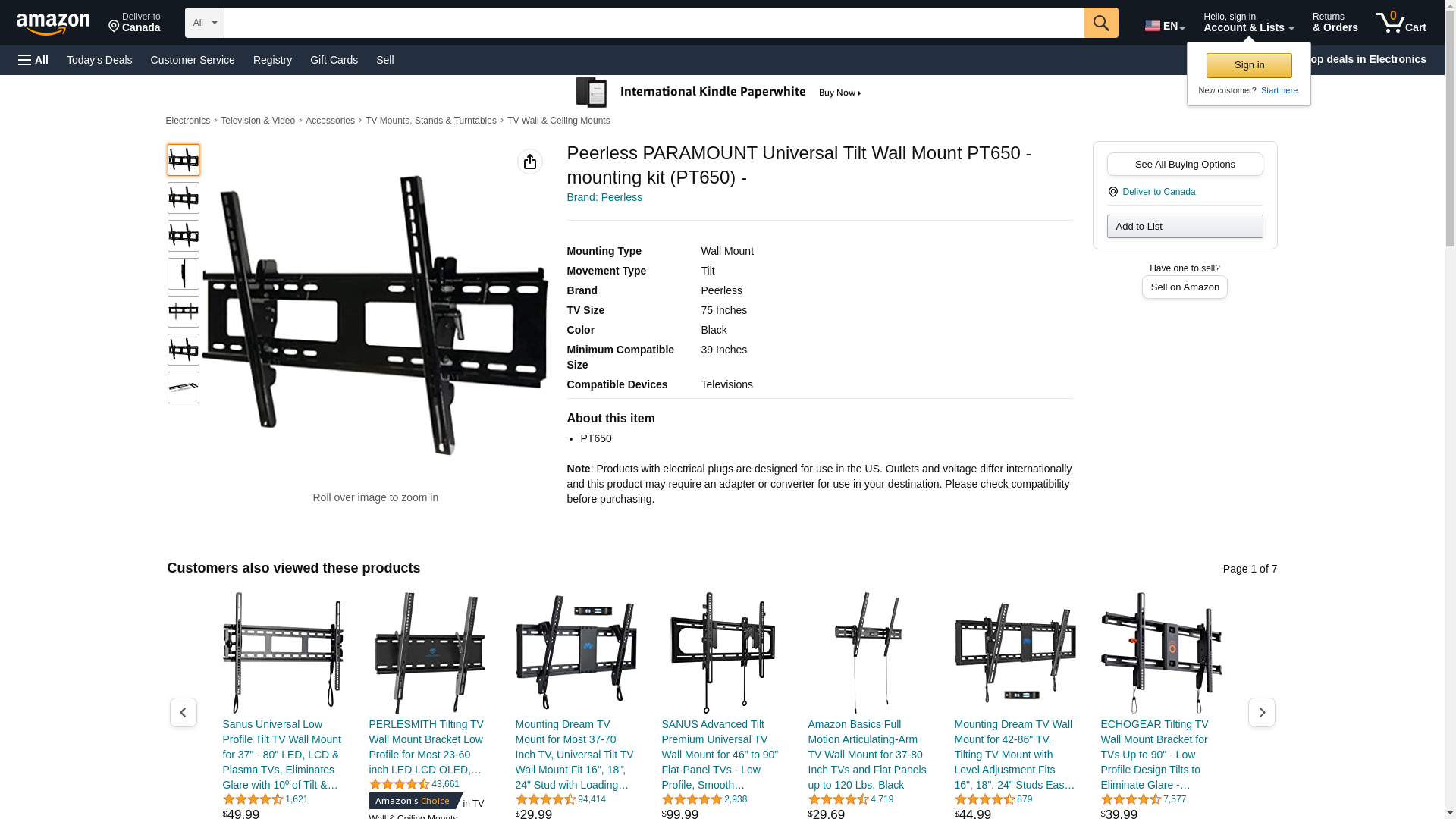Click the yellow Sign in button
The image size is (1456, 819).
pos(1249,65)
